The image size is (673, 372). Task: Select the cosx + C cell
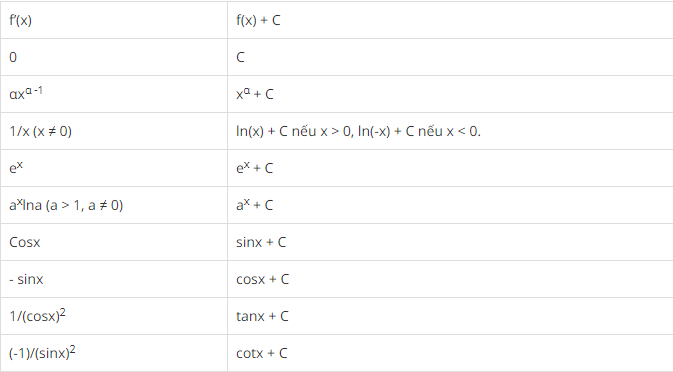coord(450,279)
